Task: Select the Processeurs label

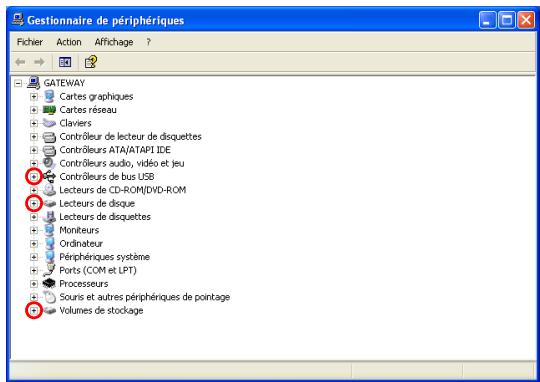Action: [84, 284]
